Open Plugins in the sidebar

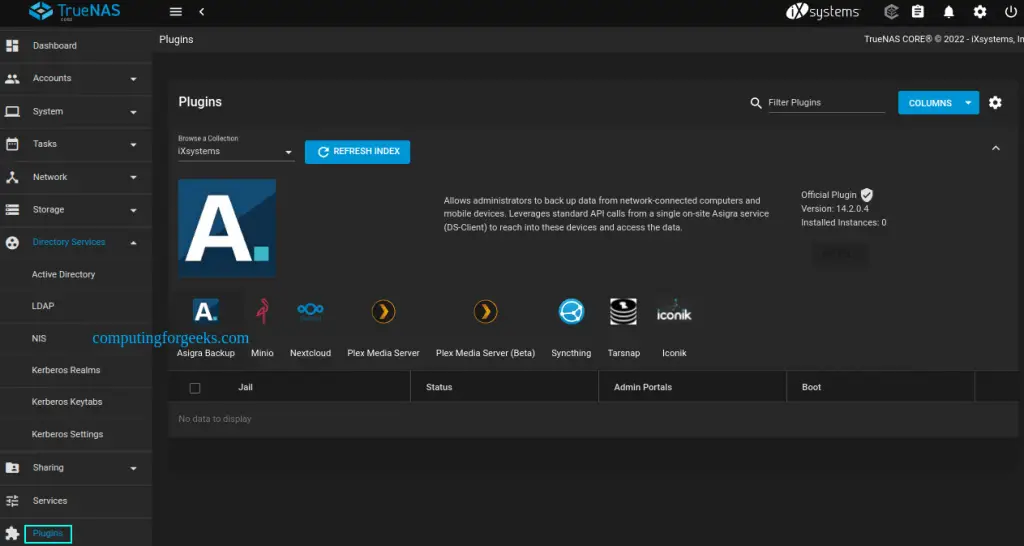48,534
